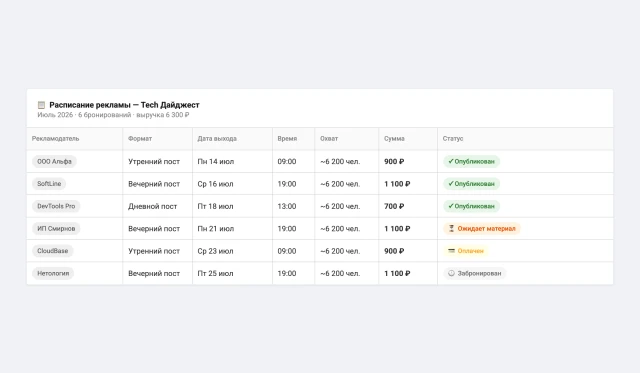Click the Статус column header
Viewport: 640px width, 373px height.
tap(453, 139)
